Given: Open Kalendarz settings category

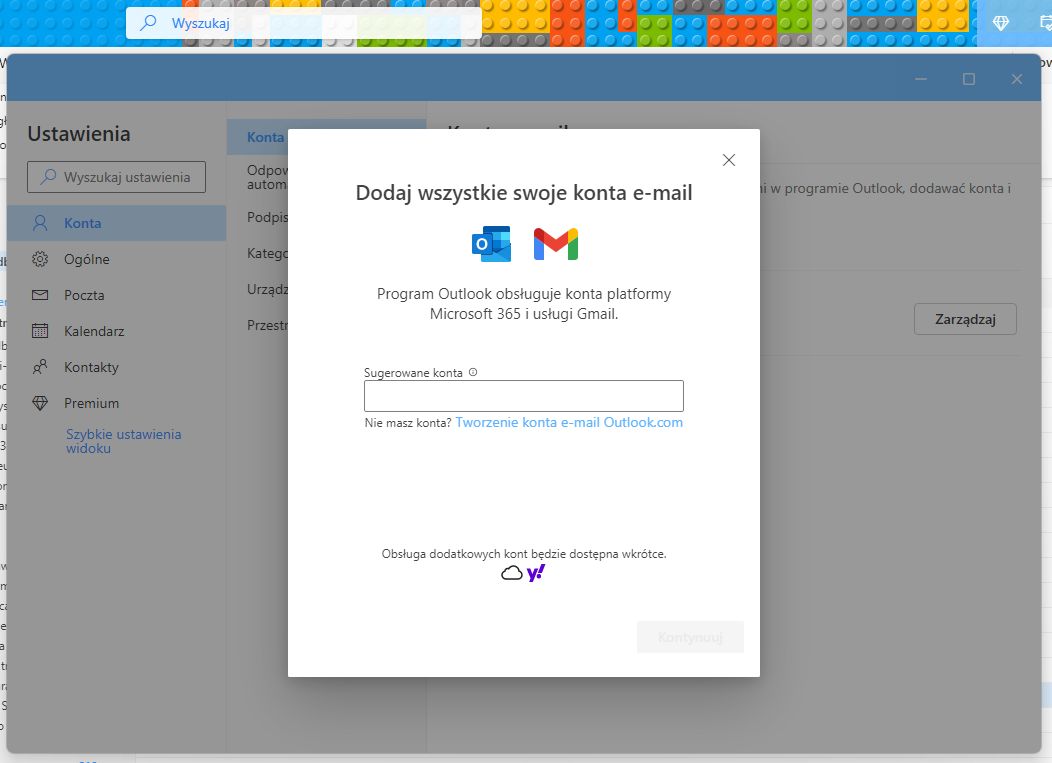Looking at the screenshot, I should coord(117,331).
